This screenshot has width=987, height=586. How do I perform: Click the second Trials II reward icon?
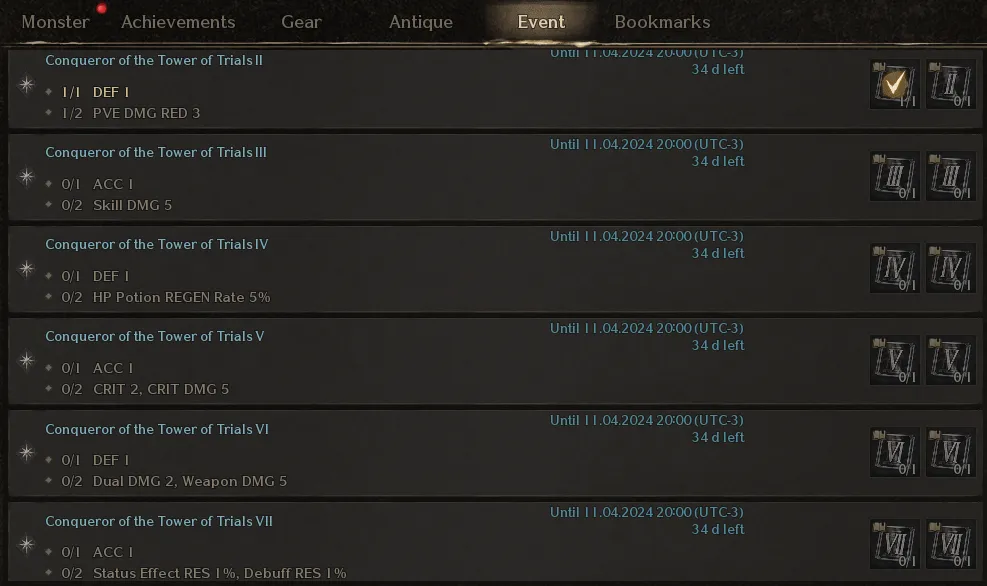pos(950,84)
